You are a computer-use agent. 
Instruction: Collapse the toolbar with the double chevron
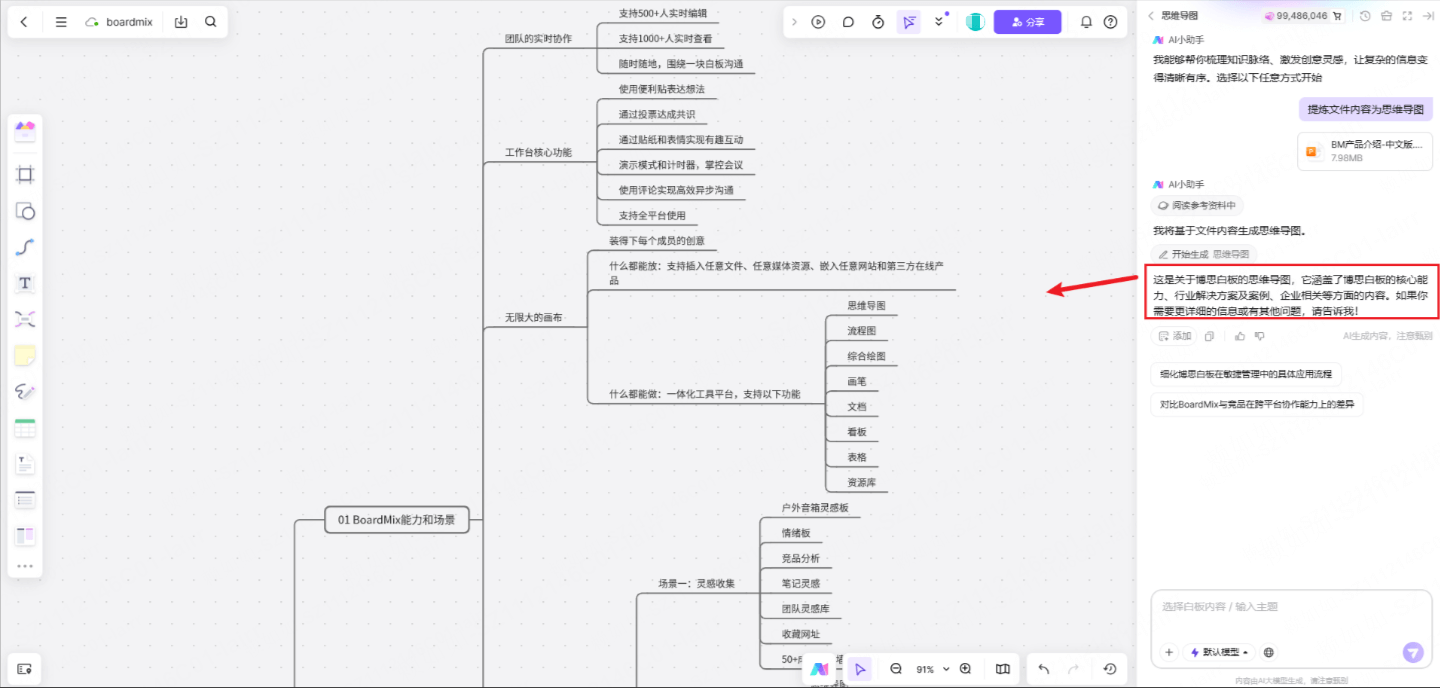tap(938, 21)
